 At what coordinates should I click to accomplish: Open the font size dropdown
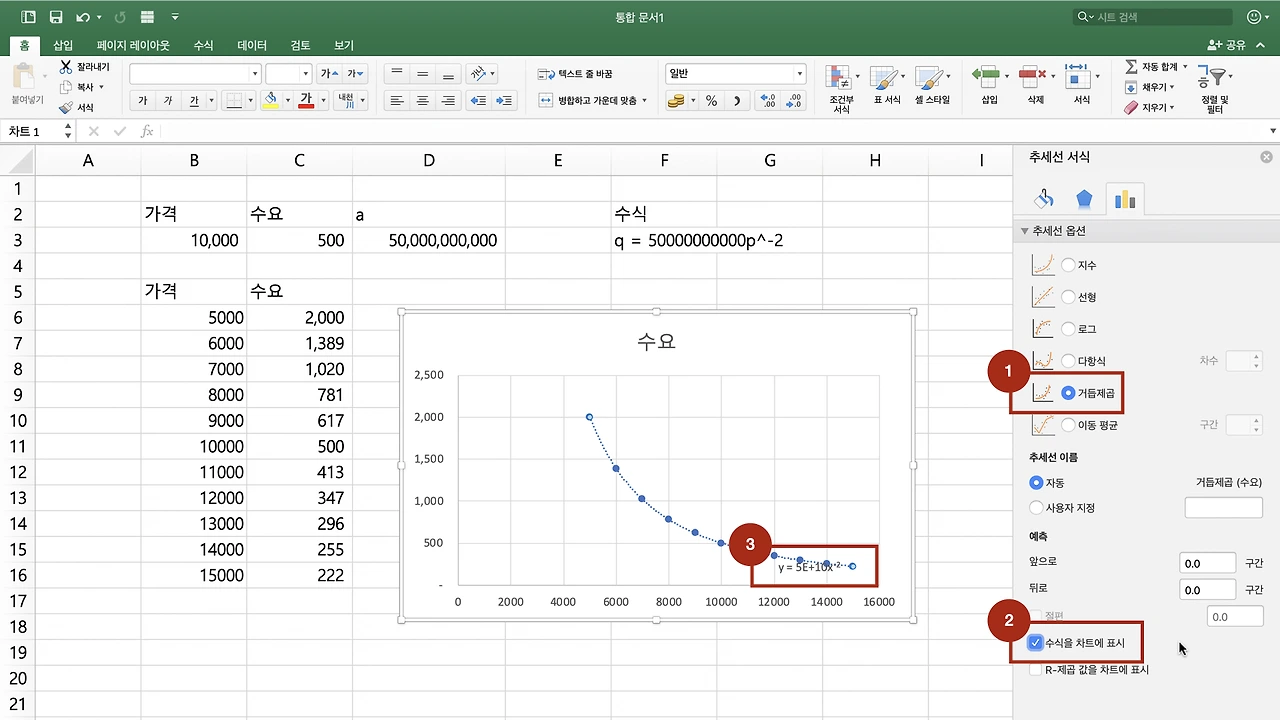(x=306, y=74)
